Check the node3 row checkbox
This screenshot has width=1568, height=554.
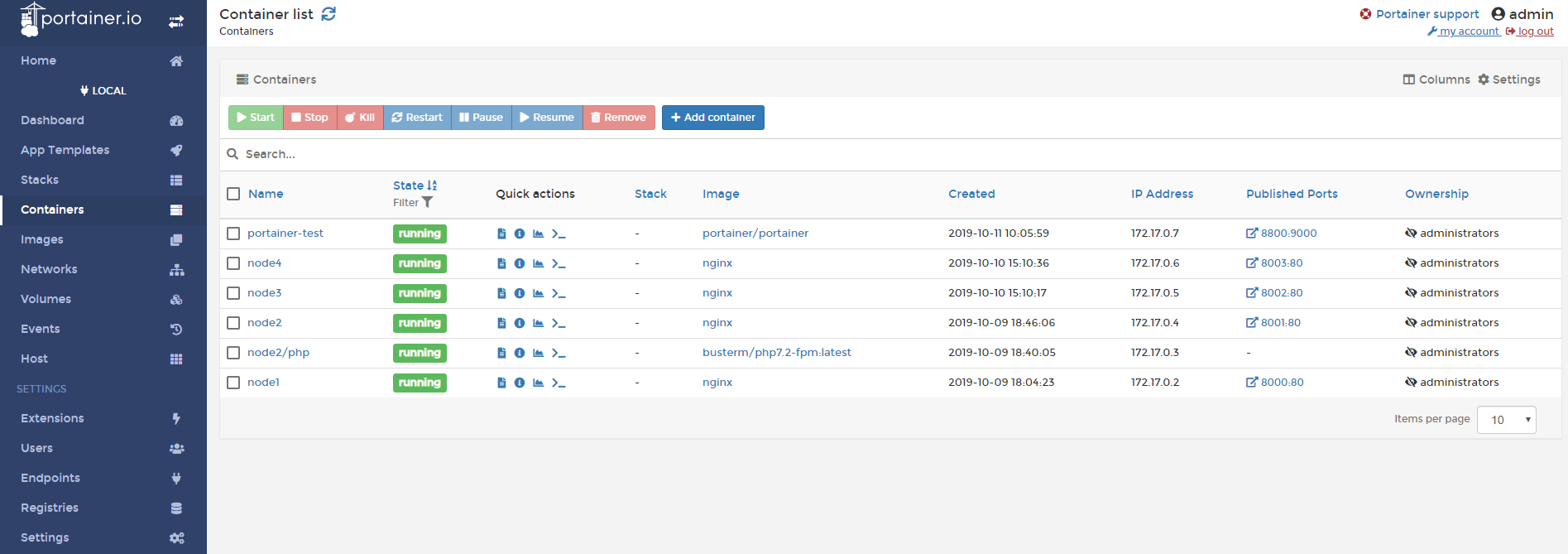233,293
